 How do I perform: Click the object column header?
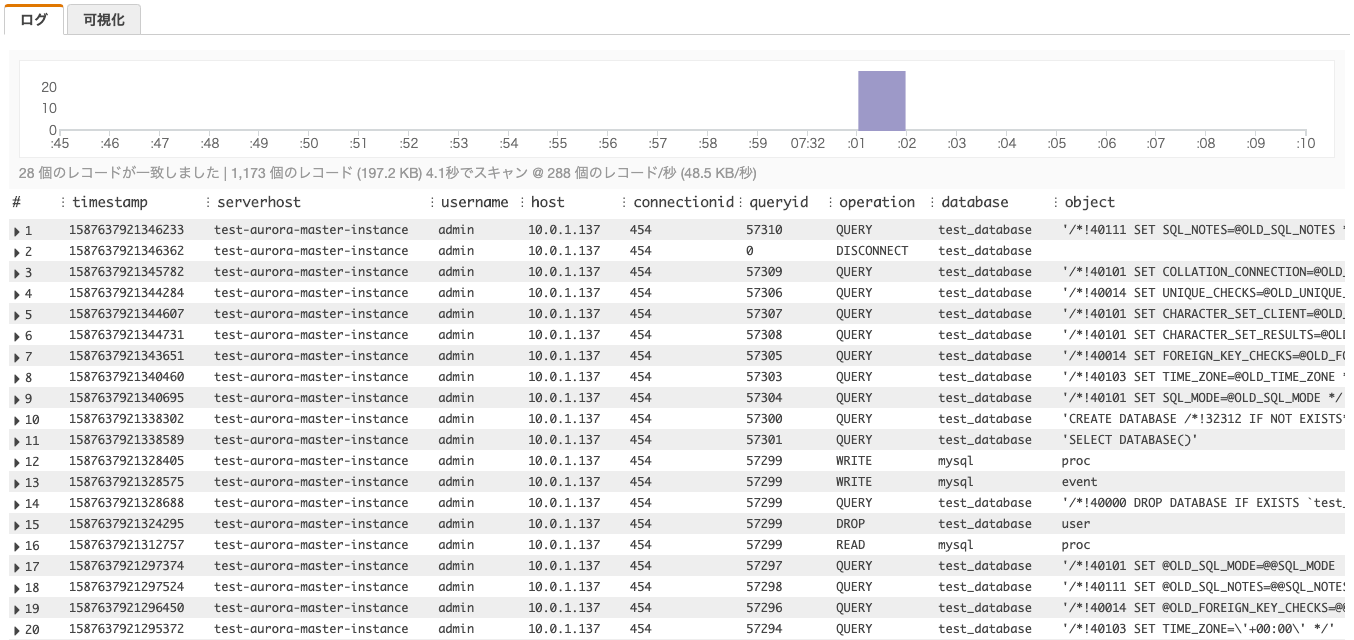coord(1090,202)
